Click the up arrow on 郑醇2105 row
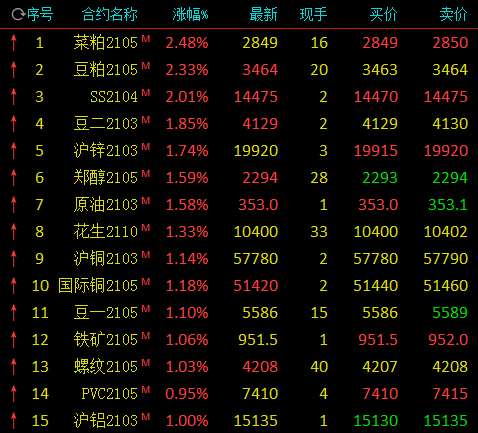 (14, 178)
